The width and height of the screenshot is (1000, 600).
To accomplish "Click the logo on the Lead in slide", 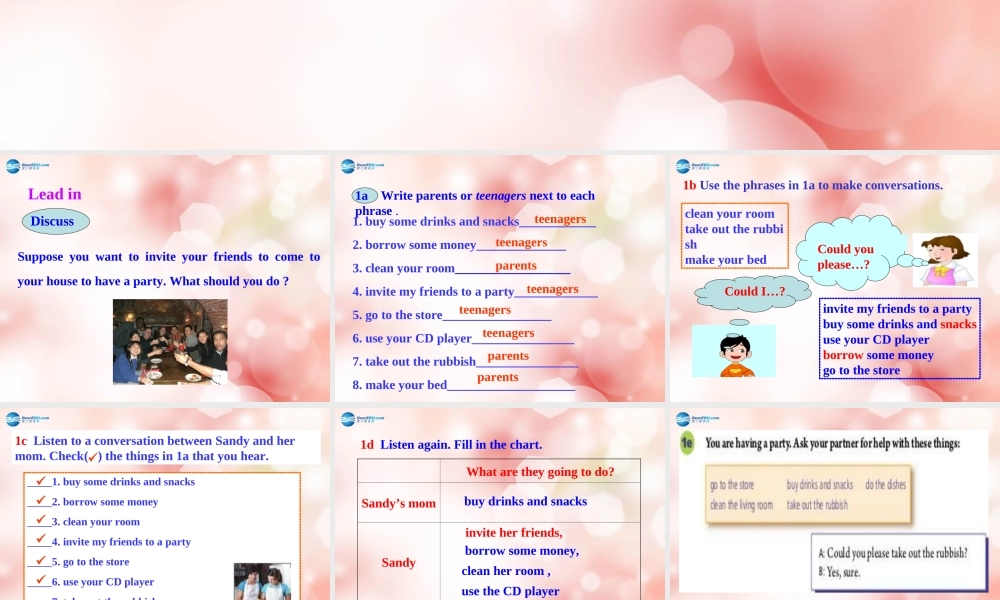I will pos(27,166).
